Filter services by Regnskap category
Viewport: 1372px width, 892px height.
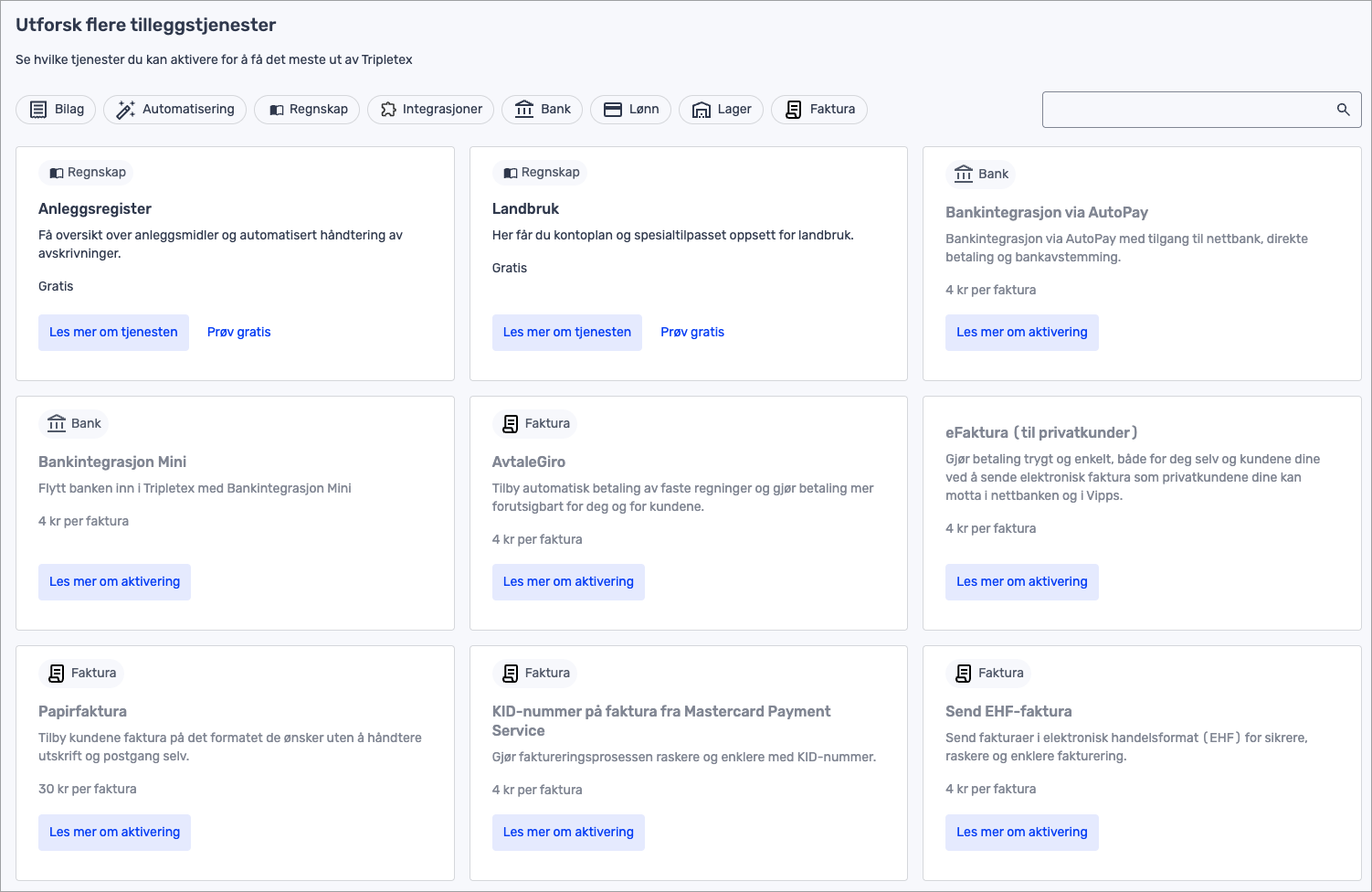point(307,110)
